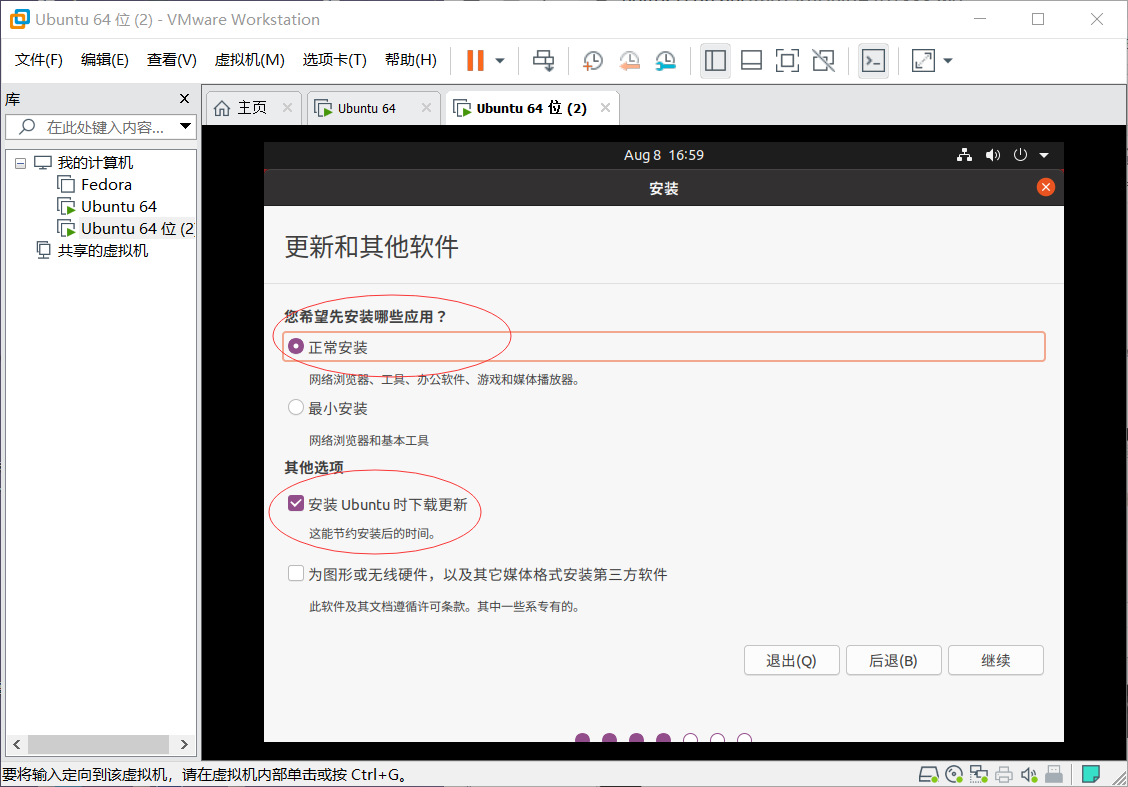Enable third-party software installation checkbox
This screenshot has height=787, width=1128.
click(x=296, y=573)
